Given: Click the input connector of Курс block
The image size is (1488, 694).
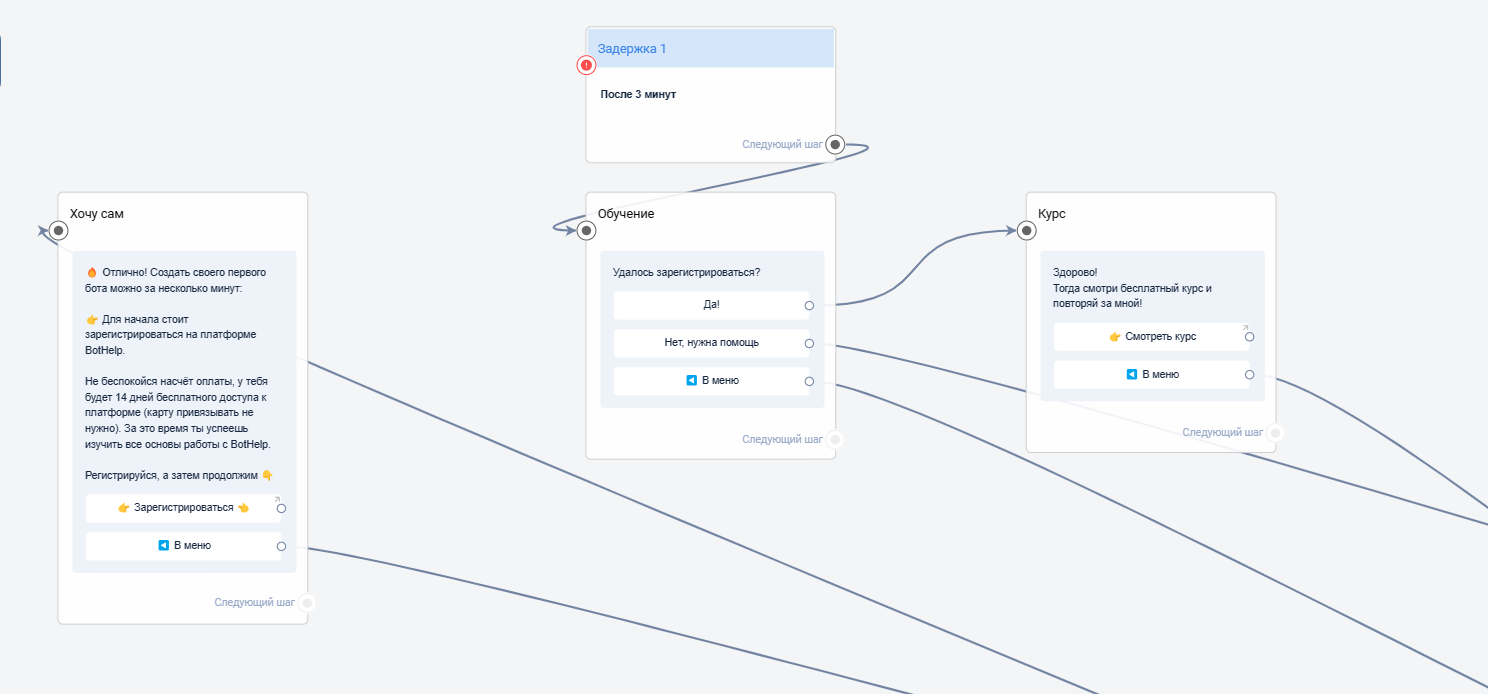Looking at the screenshot, I should [x=1027, y=231].
